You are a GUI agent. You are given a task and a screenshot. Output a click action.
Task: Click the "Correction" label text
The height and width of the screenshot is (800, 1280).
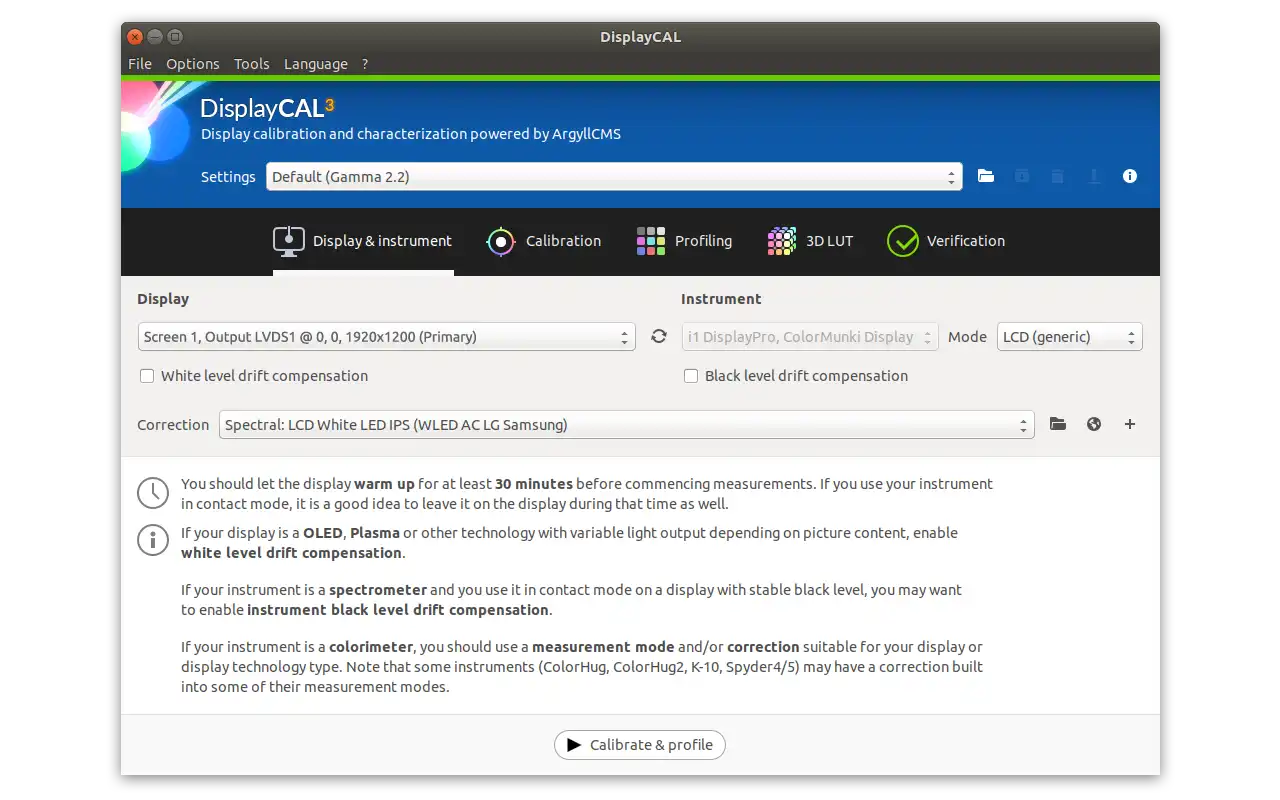click(173, 425)
